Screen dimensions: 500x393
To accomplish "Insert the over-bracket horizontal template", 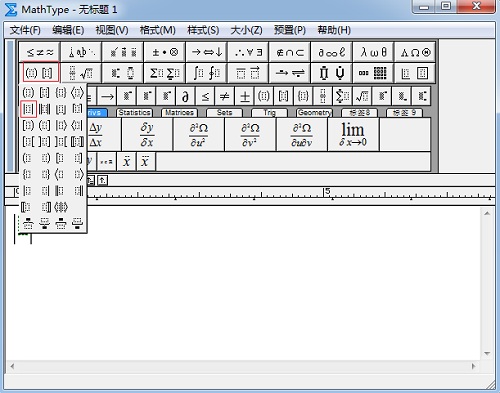I will [61, 224].
